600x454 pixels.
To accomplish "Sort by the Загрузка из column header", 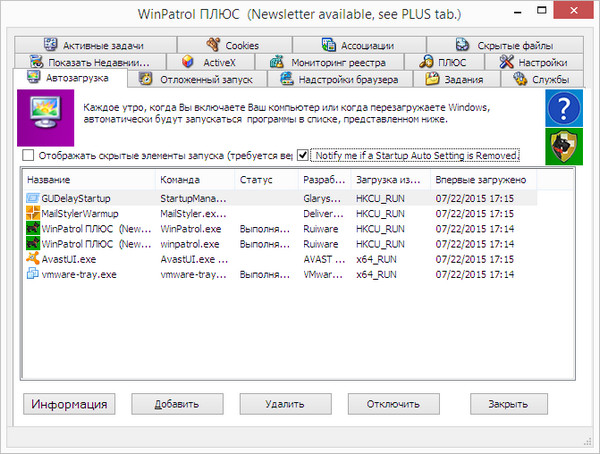I will tap(391, 180).
